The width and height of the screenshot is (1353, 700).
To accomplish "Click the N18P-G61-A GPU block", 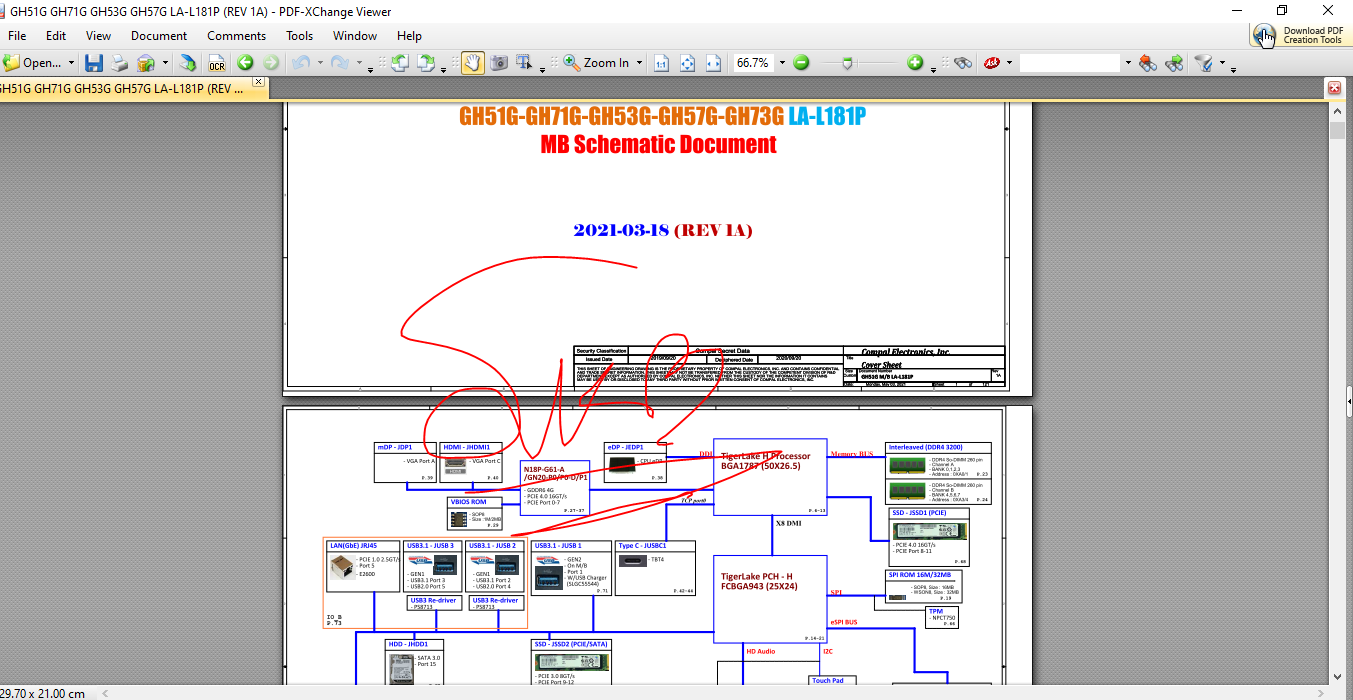I will pyautogui.click(x=555, y=488).
